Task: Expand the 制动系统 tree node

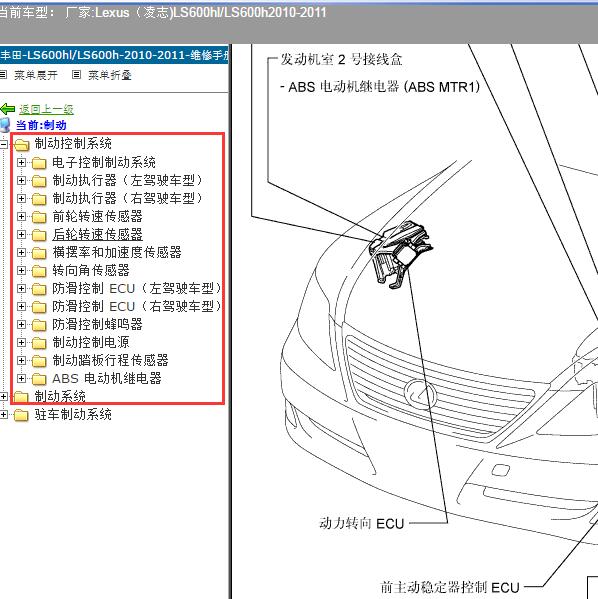Action: [x=3, y=397]
